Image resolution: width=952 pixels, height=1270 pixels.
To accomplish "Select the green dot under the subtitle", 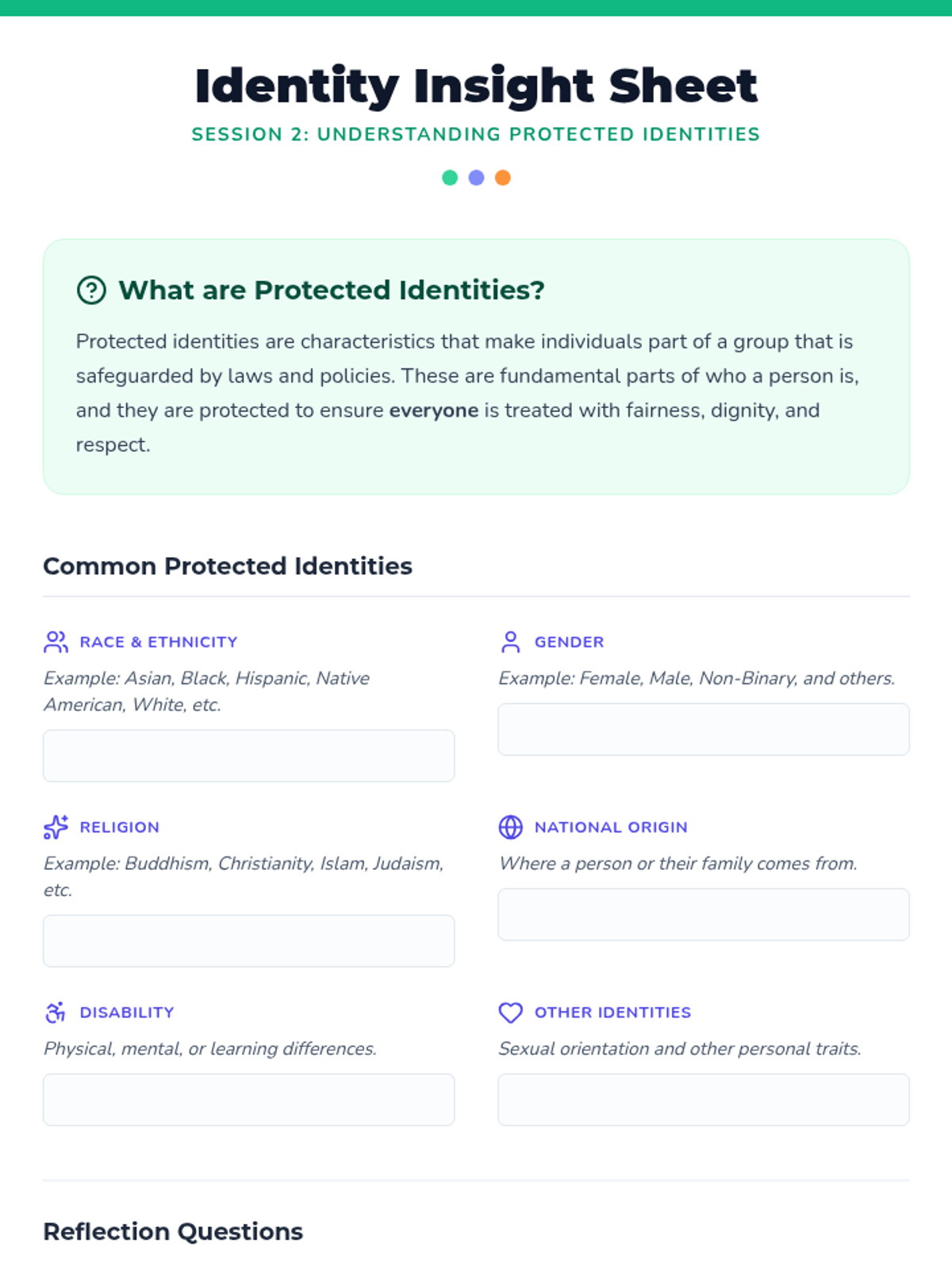I will coord(450,178).
